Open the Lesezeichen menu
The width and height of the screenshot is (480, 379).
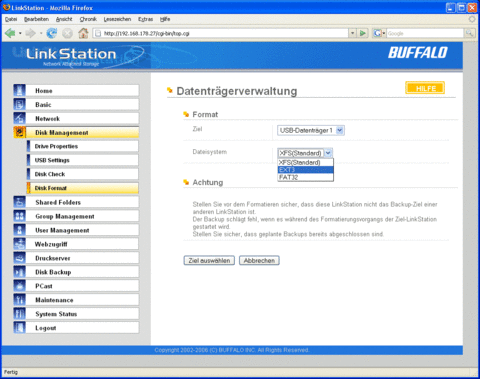[x=117, y=19]
